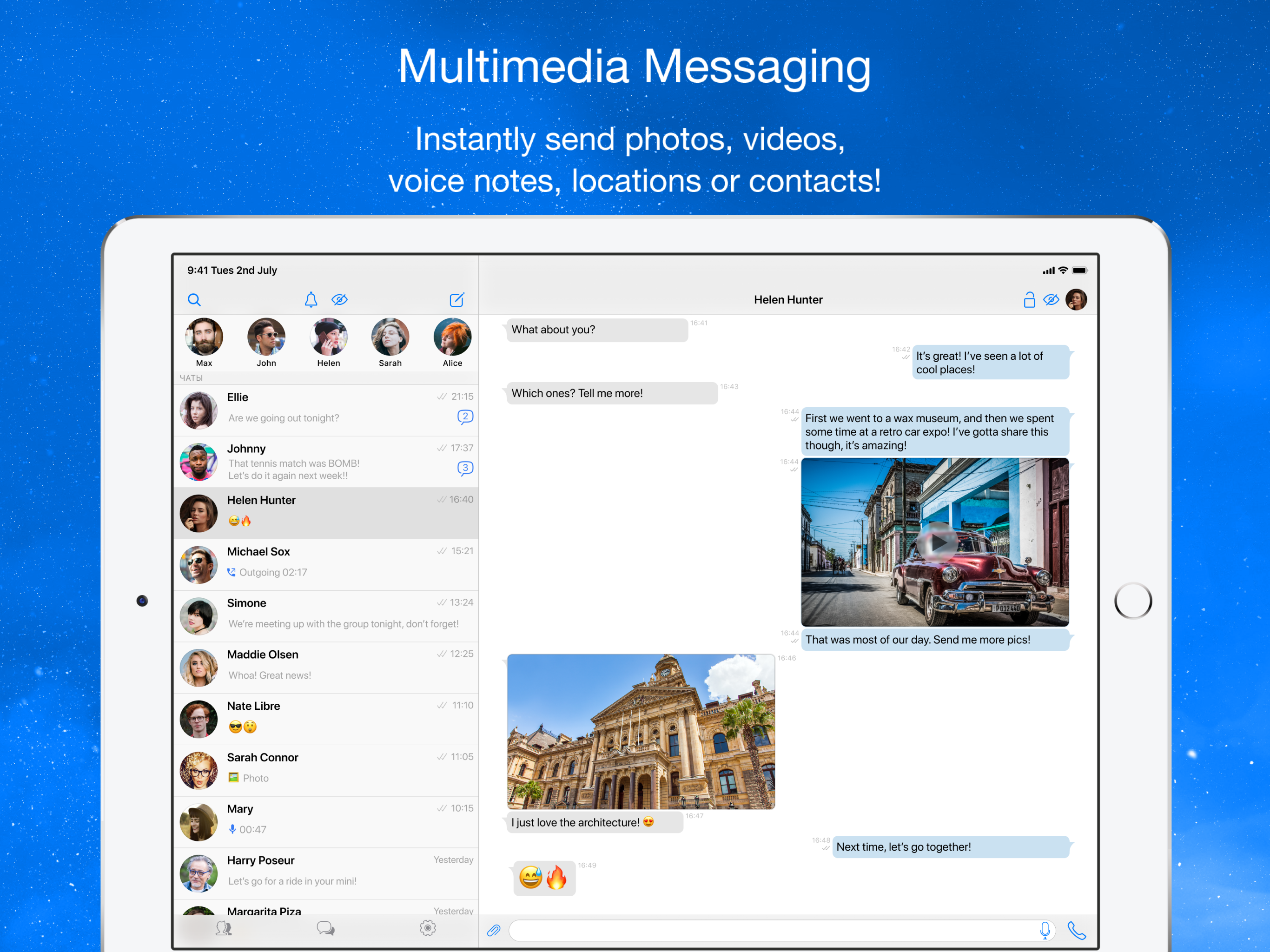The image size is (1270, 952).
Task: Switch to the Chats tab
Action: coord(325,928)
